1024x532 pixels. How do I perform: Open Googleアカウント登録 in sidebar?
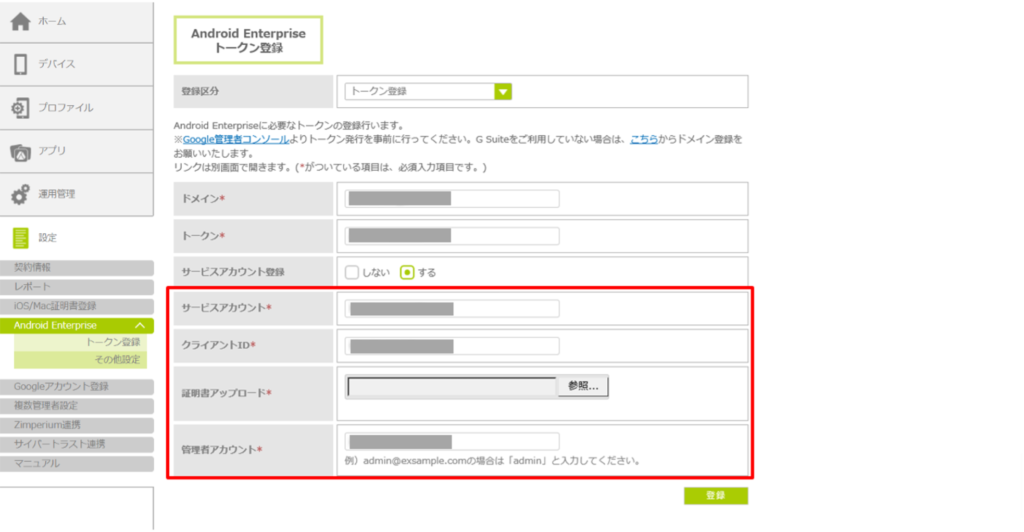pyautogui.click(x=61, y=387)
